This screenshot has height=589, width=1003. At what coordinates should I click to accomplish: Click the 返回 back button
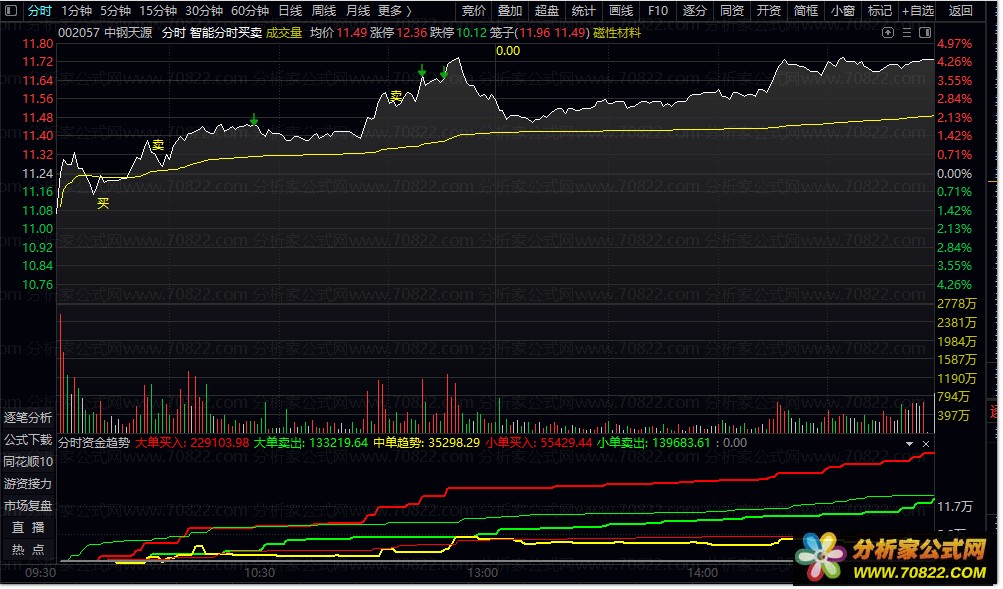coord(960,11)
